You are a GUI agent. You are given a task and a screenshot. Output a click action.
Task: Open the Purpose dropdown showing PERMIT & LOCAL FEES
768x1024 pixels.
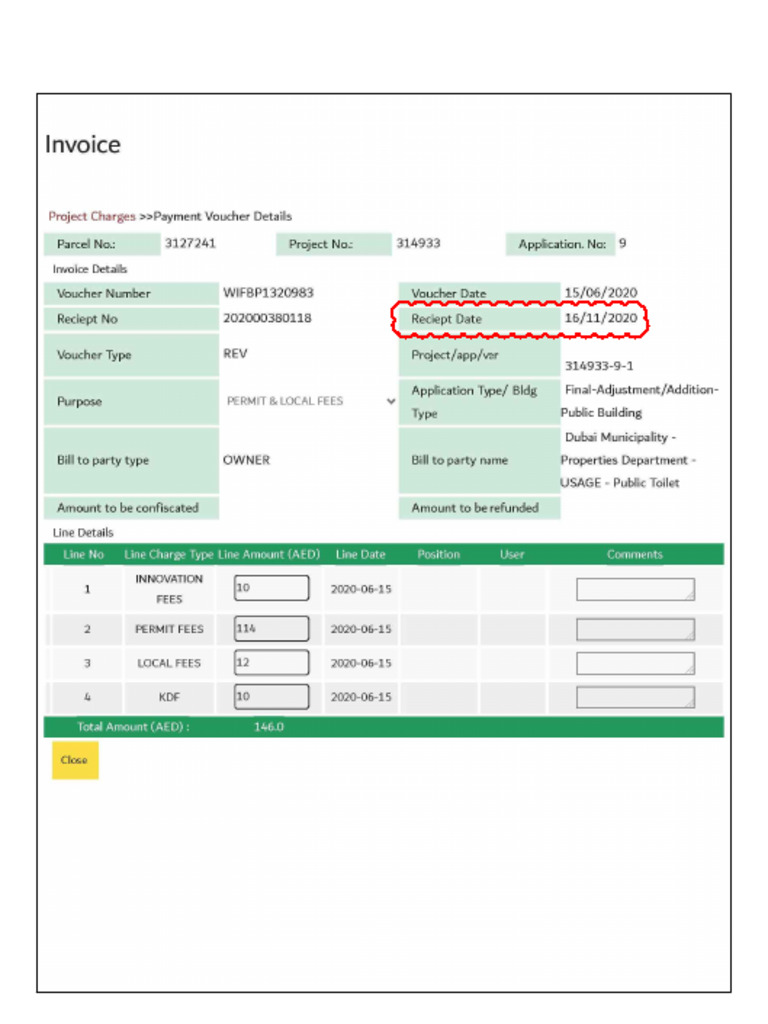[309, 401]
